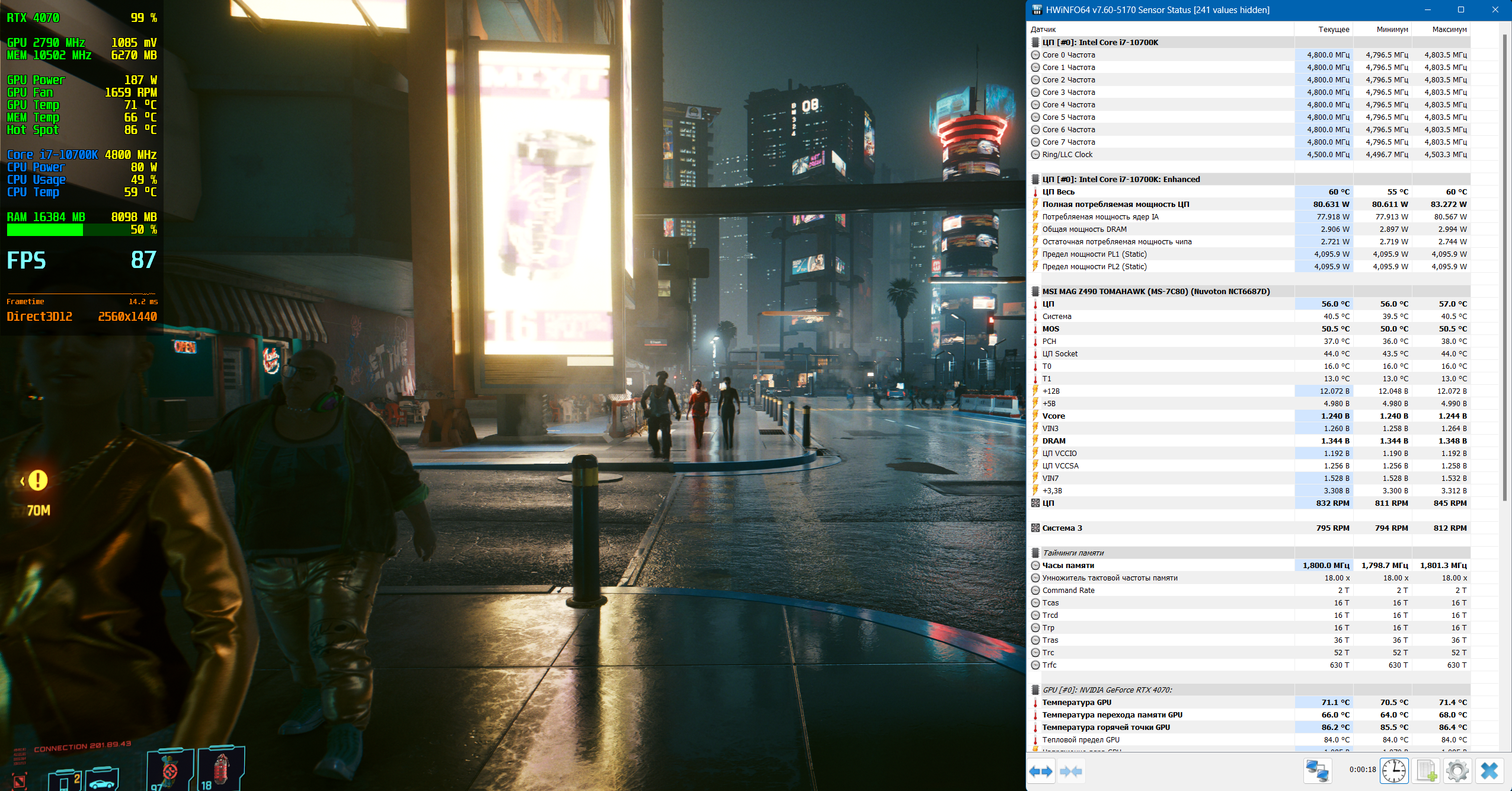Select the Умножитель тактовой частоты памяти row
The width and height of the screenshot is (1512, 791).
tap(1249, 578)
